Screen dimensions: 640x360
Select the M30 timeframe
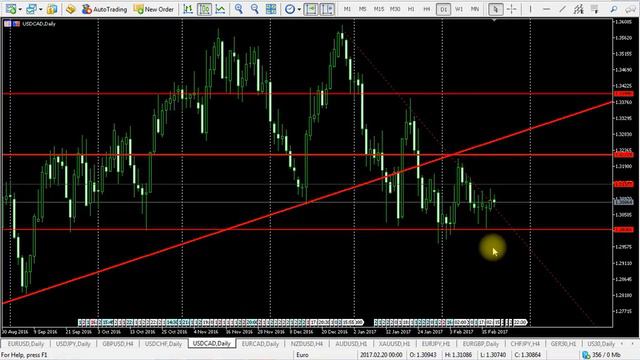(395, 9)
